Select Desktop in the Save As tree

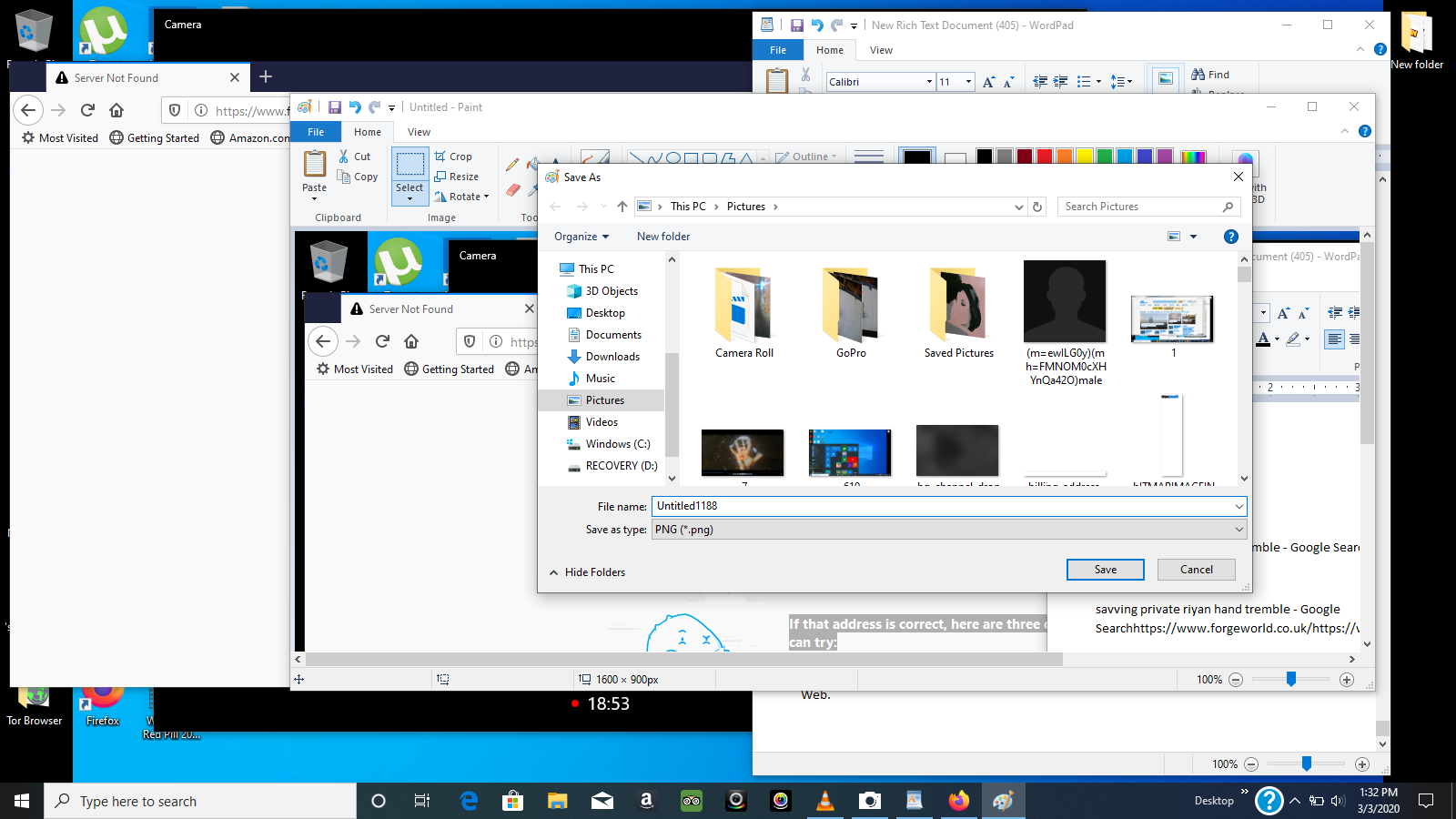(605, 313)
